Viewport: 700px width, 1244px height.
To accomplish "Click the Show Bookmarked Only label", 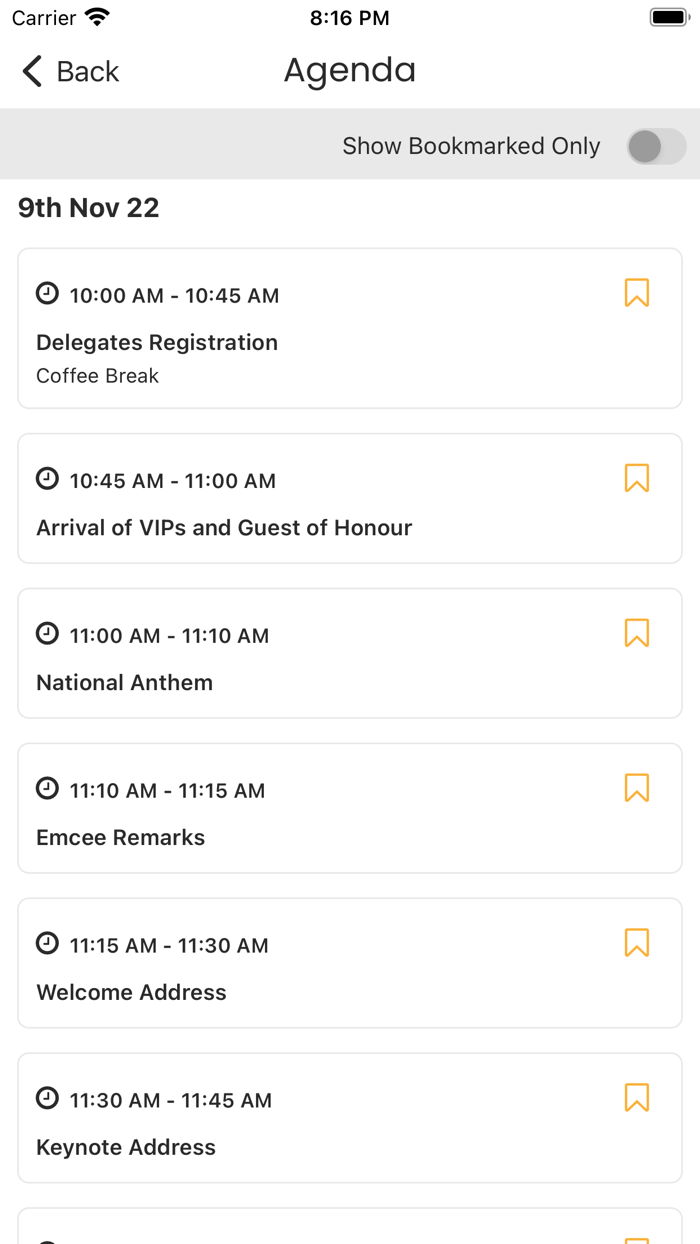I will click(471, 146).
